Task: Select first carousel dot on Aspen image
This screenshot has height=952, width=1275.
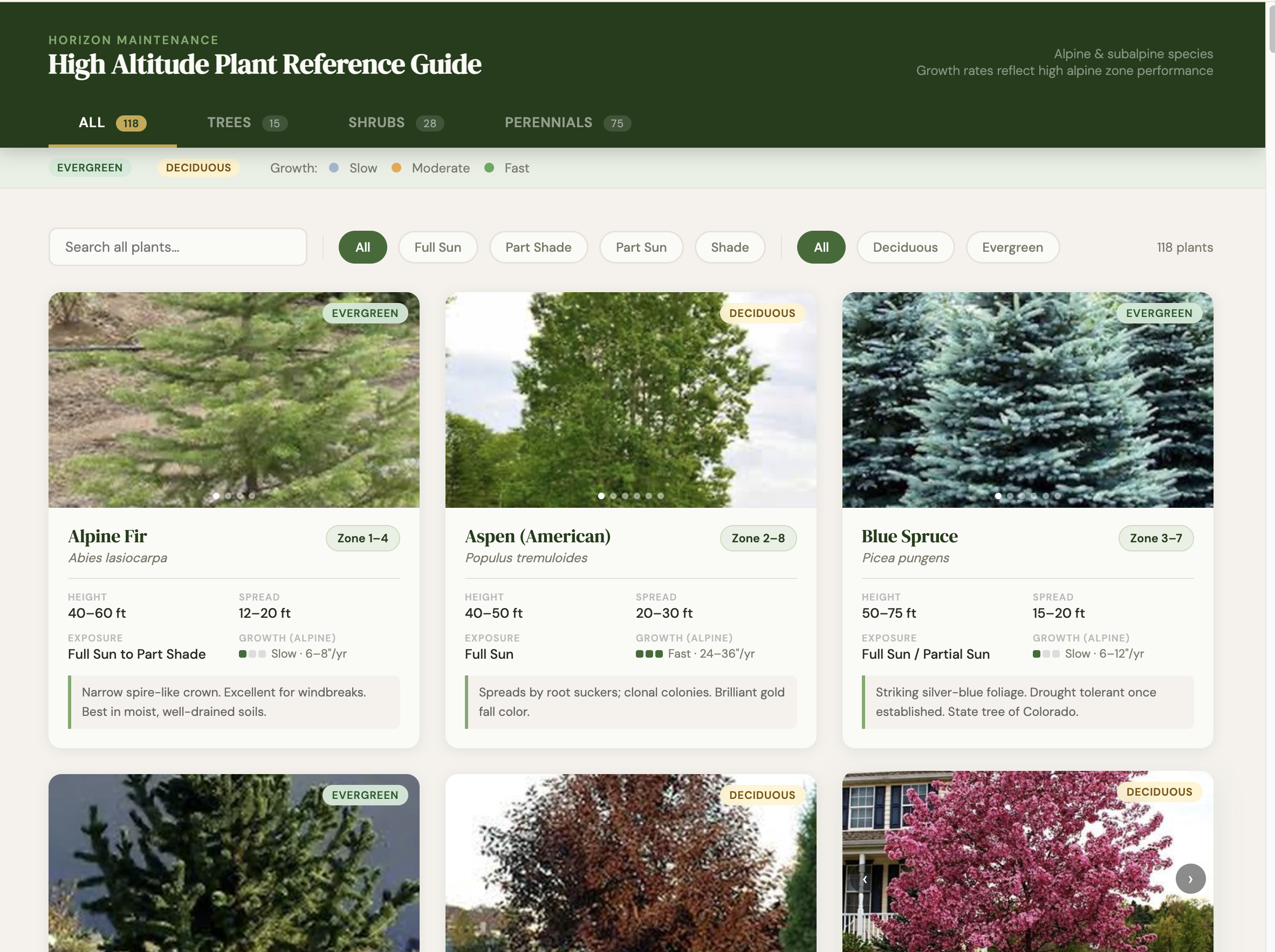Action: coord(601,495)
